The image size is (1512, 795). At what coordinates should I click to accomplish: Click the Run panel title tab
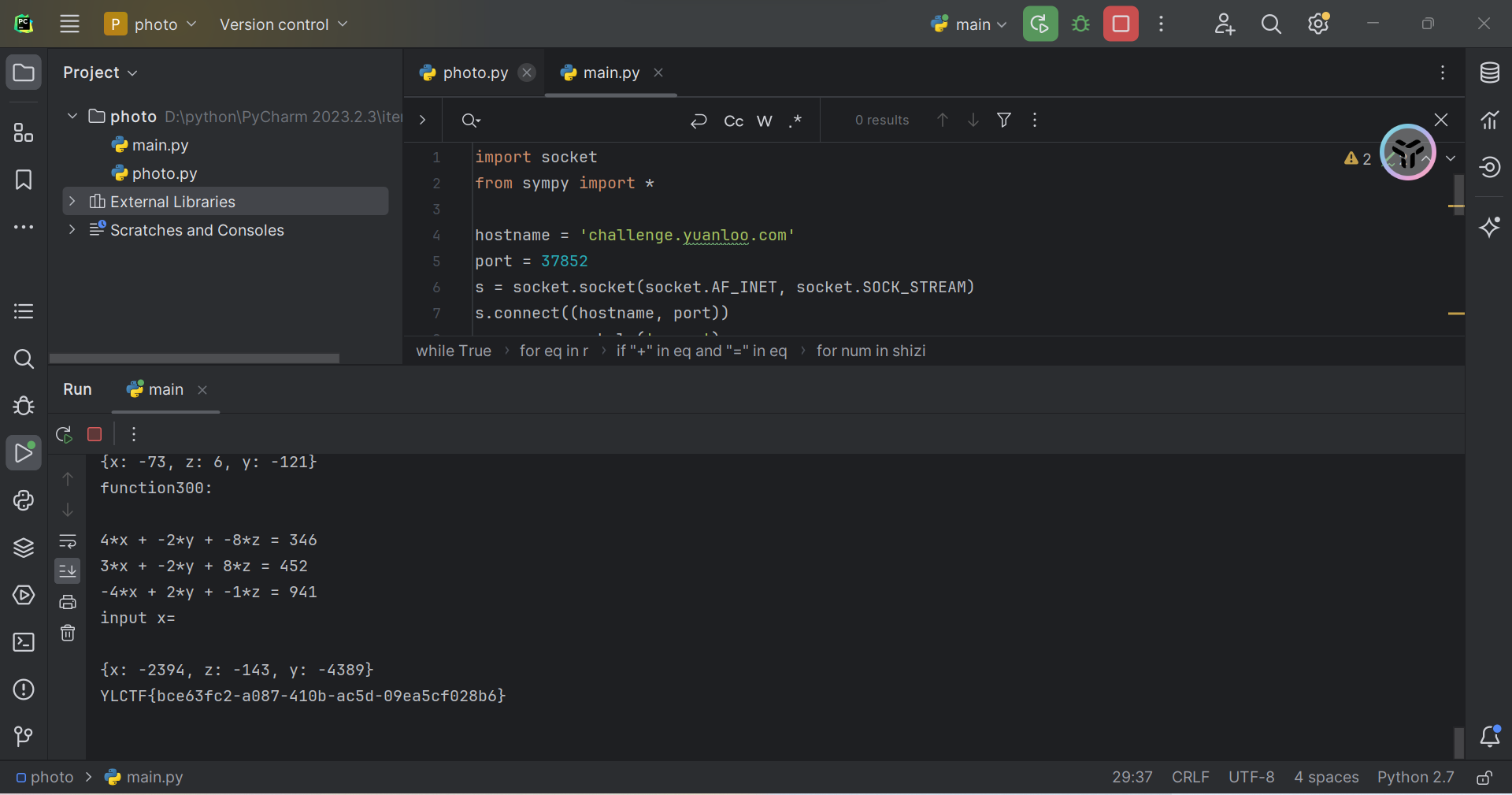point(77,389)
